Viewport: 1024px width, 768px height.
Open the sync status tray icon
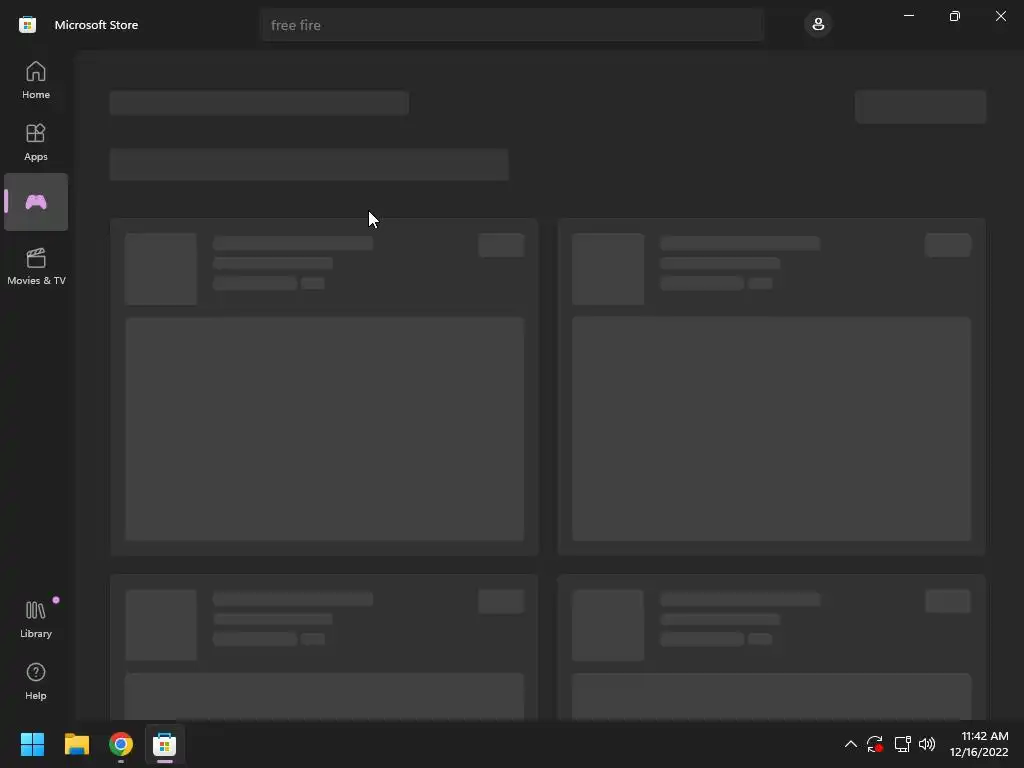(x=875, y=744)
